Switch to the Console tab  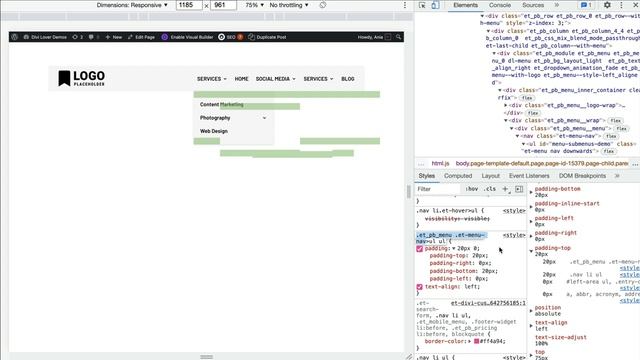coord(500,5)
